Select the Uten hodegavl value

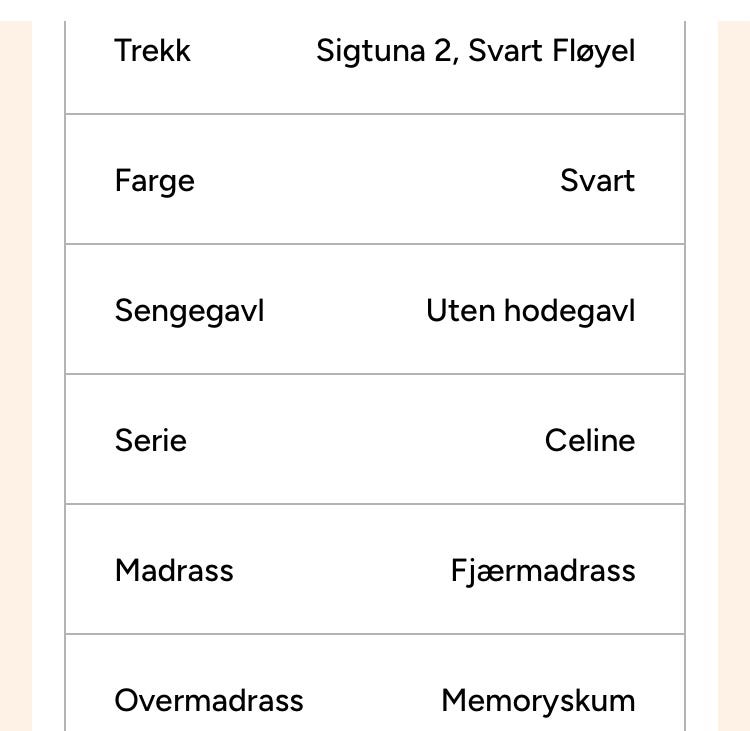(530, 312)
